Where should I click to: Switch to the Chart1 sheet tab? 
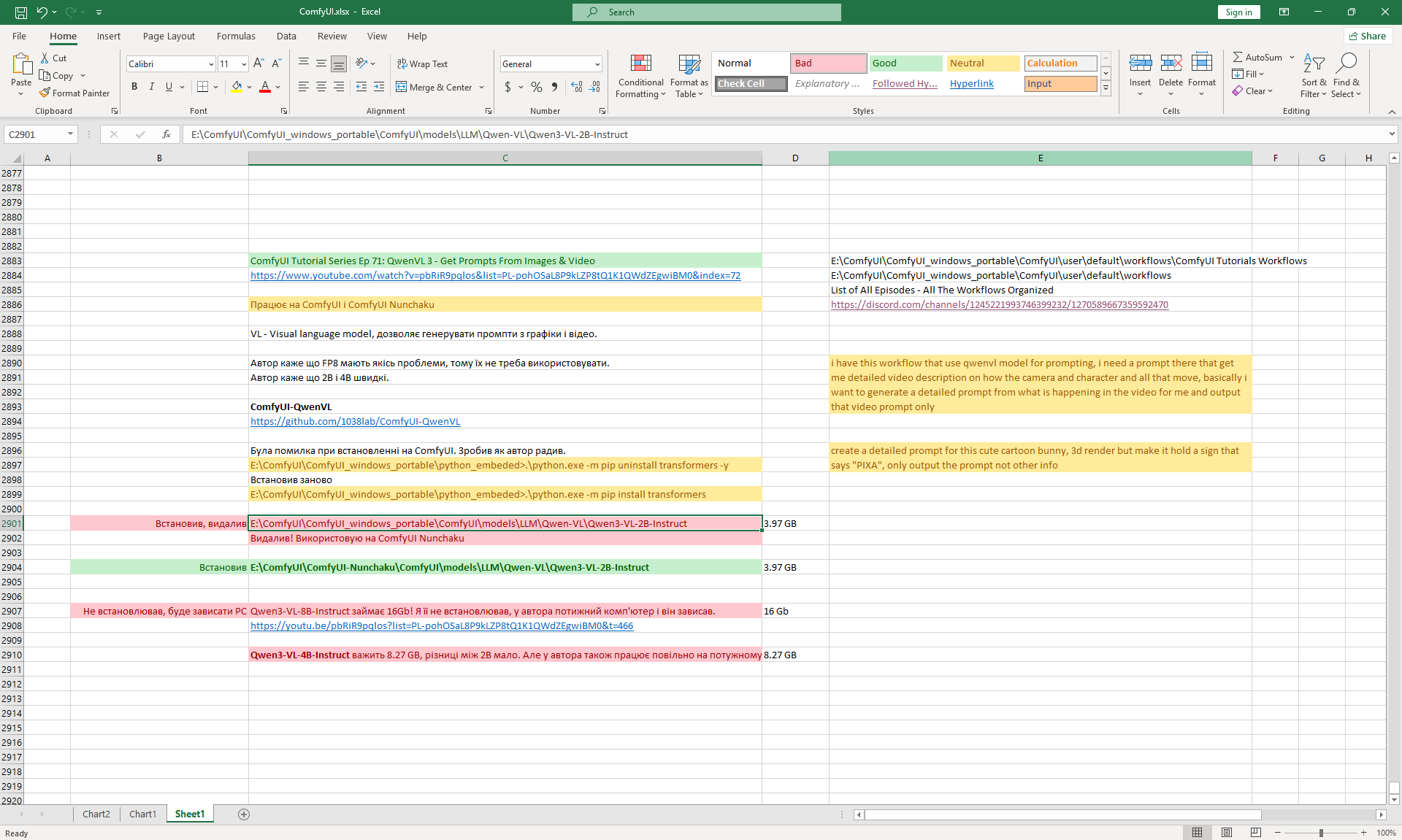pos(142,814)
